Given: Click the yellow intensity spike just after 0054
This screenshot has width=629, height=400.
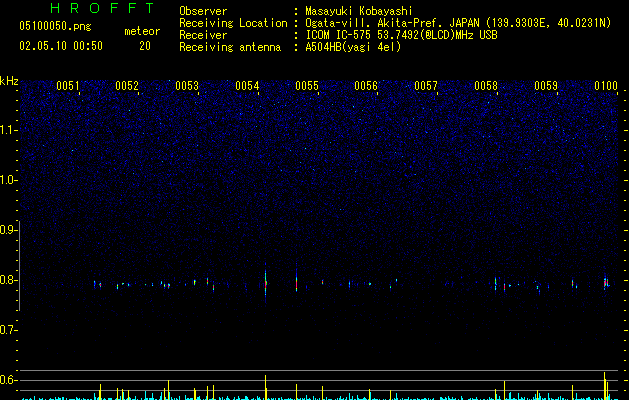Looking at the screenshot, I should 266,387.
